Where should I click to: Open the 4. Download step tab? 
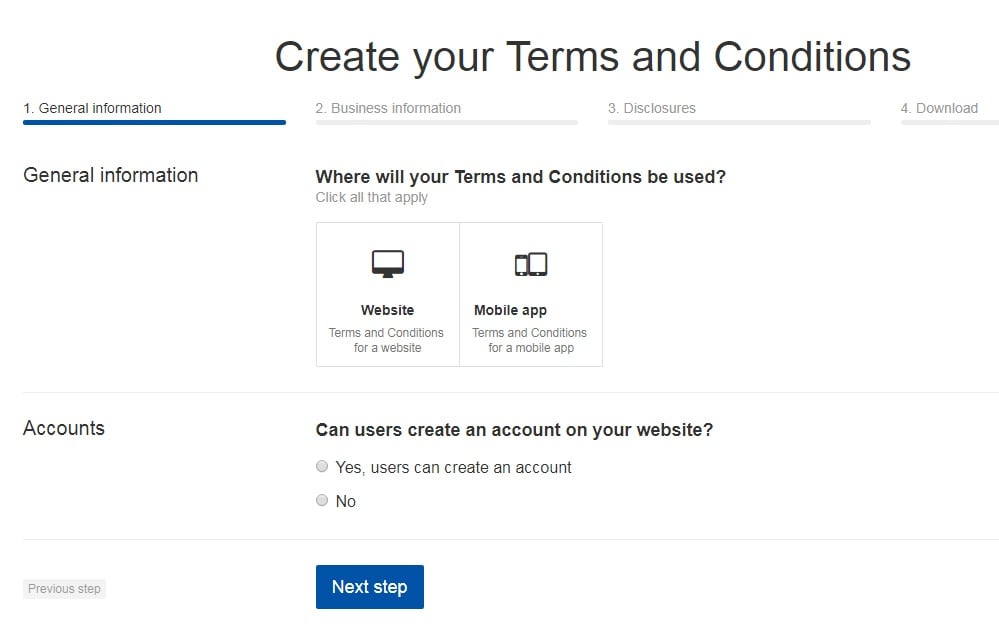click(x=939, y=108)
